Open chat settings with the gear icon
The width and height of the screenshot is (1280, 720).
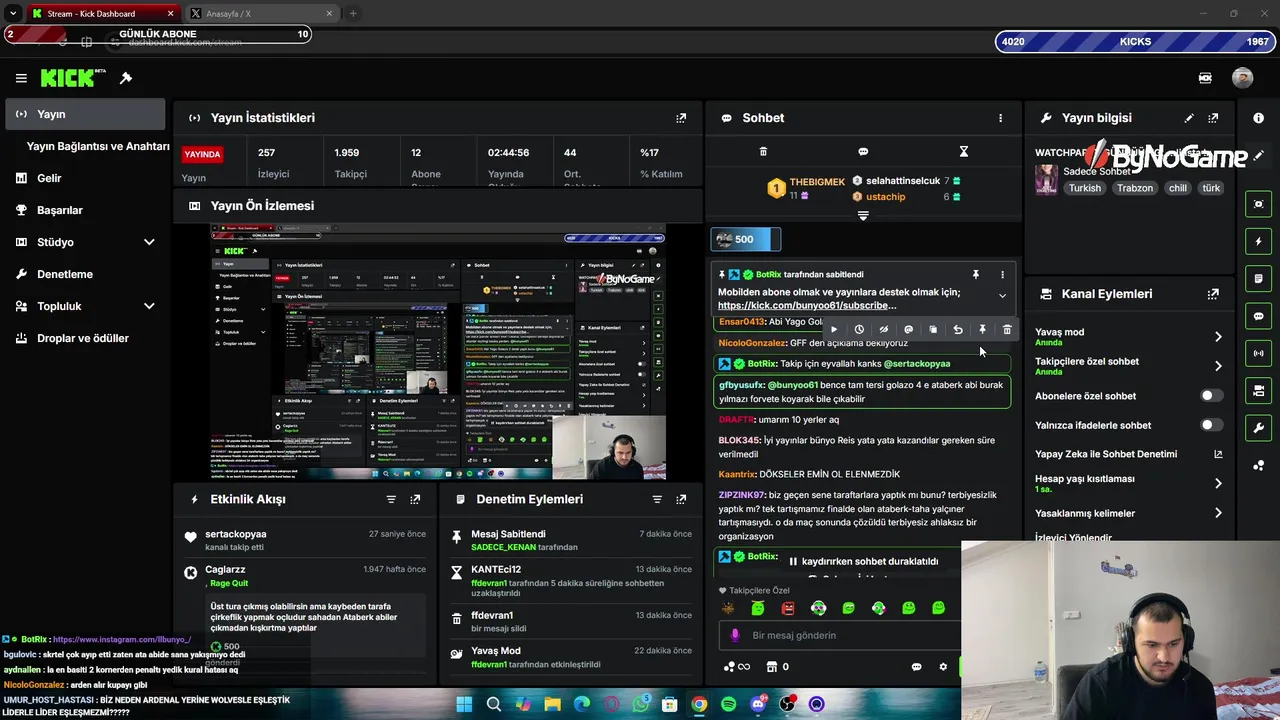942,667
